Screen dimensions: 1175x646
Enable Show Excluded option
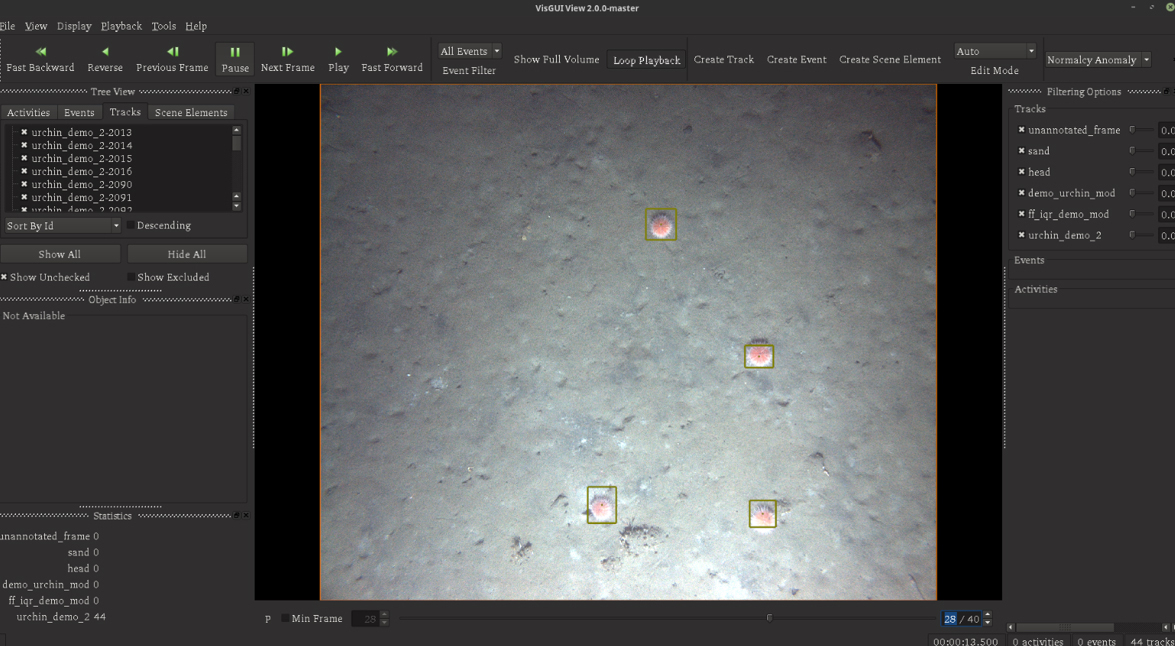(131, 277)
